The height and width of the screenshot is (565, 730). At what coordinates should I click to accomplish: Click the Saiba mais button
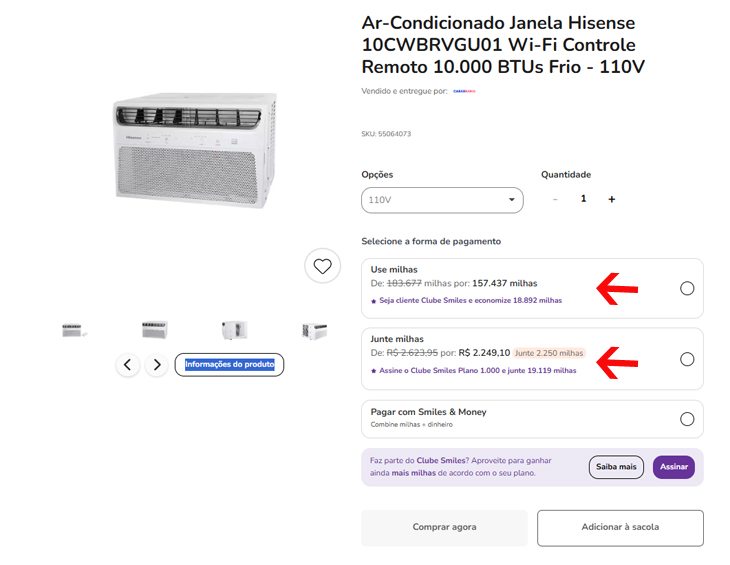point(616,467)
